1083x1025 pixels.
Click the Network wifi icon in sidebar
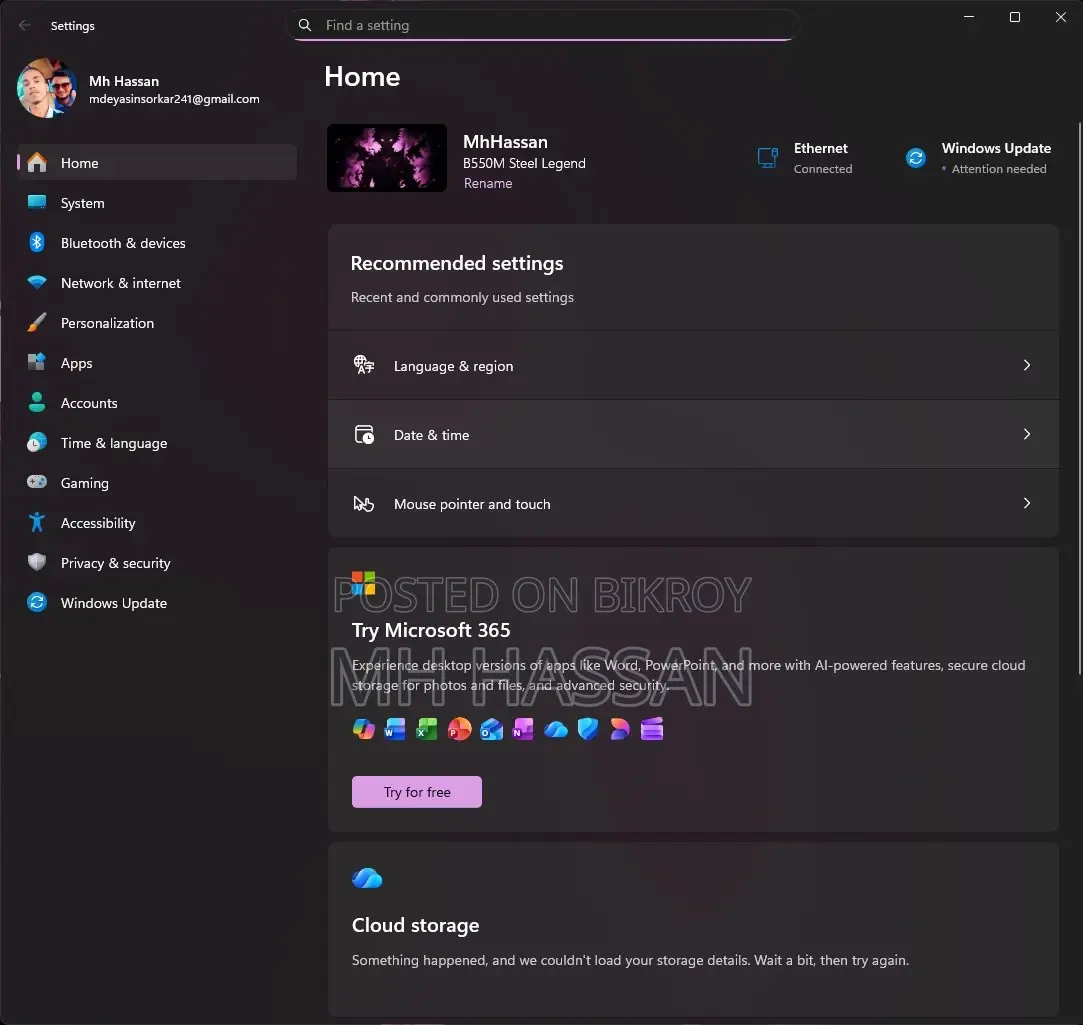point(37,282)
